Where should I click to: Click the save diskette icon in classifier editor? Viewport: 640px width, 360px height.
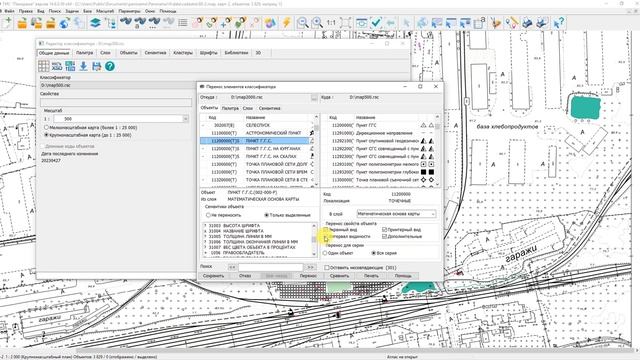click(97, 66)
